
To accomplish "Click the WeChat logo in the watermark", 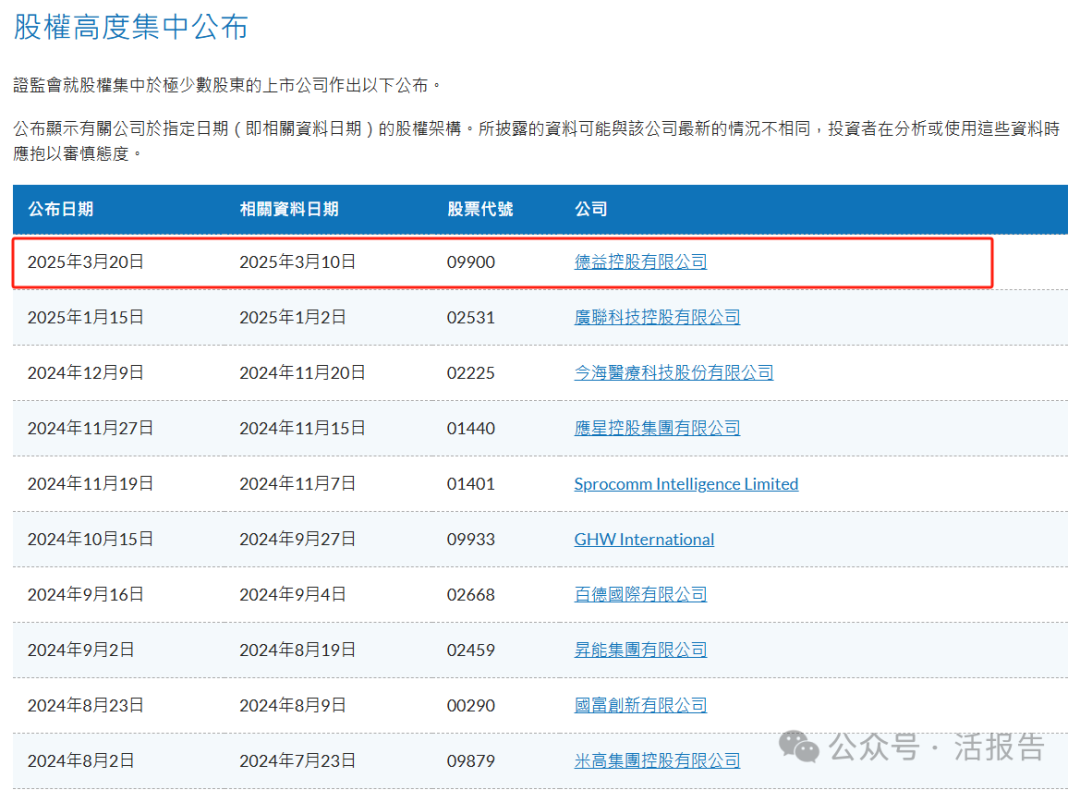I will [x=800, y=746].
